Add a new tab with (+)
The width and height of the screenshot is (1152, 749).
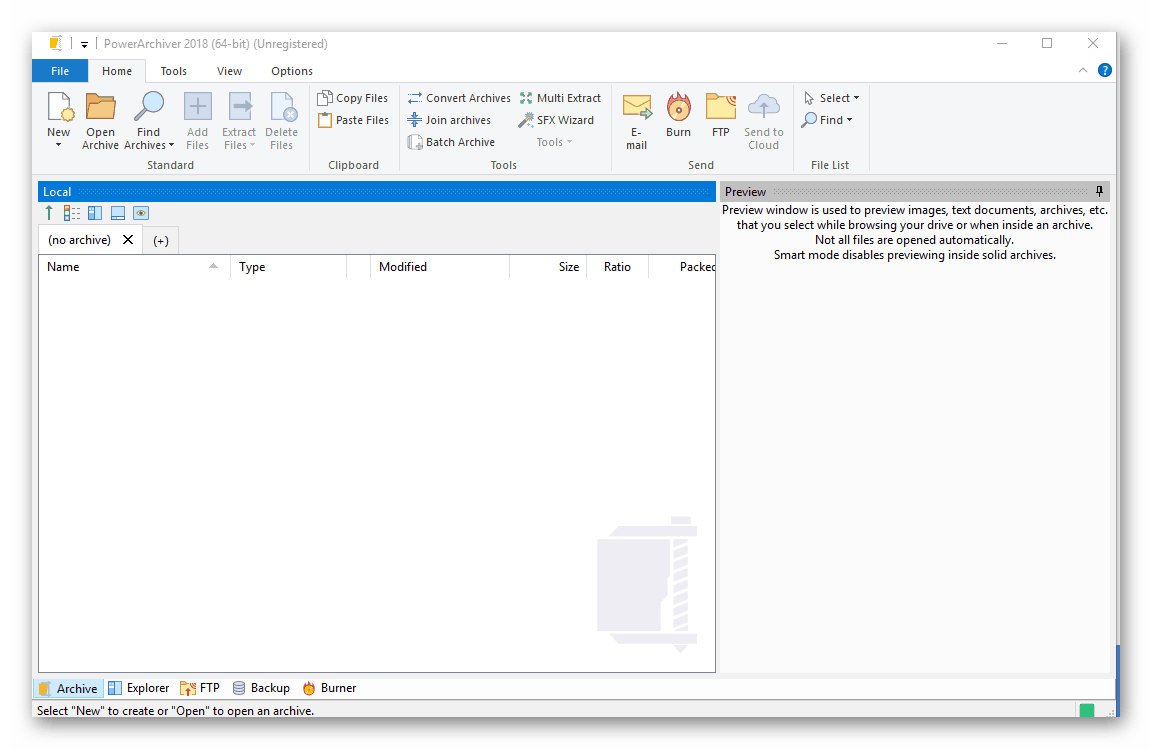(161, 240)
